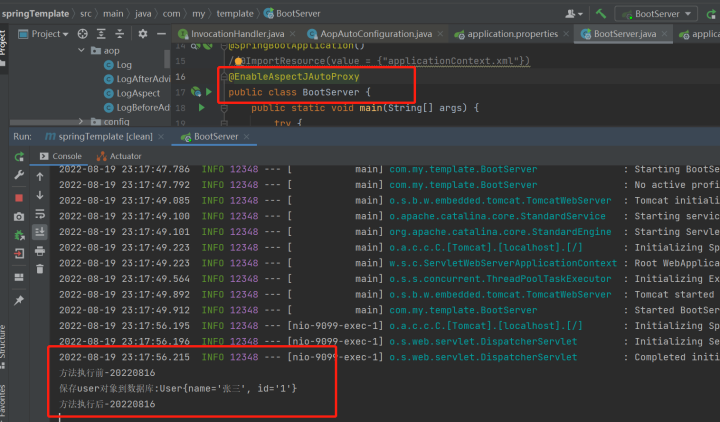Click the run gutter arrow beside main method

201,107
